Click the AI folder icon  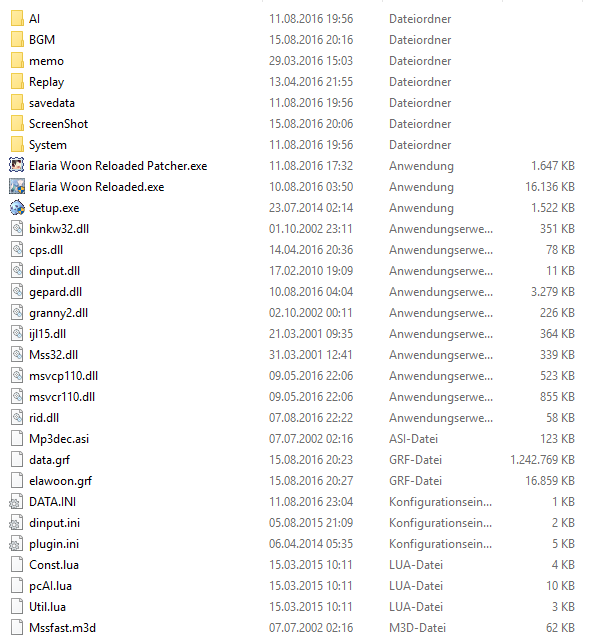tap(17, 18)
